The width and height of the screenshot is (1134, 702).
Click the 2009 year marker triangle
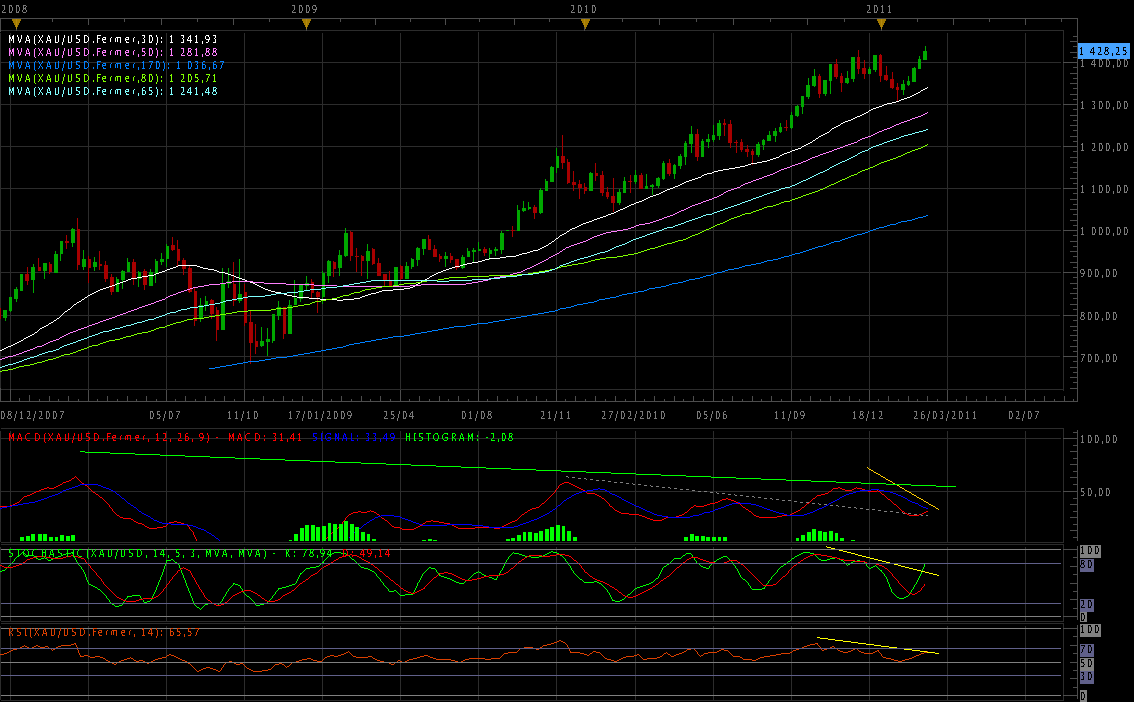[307, 25]
